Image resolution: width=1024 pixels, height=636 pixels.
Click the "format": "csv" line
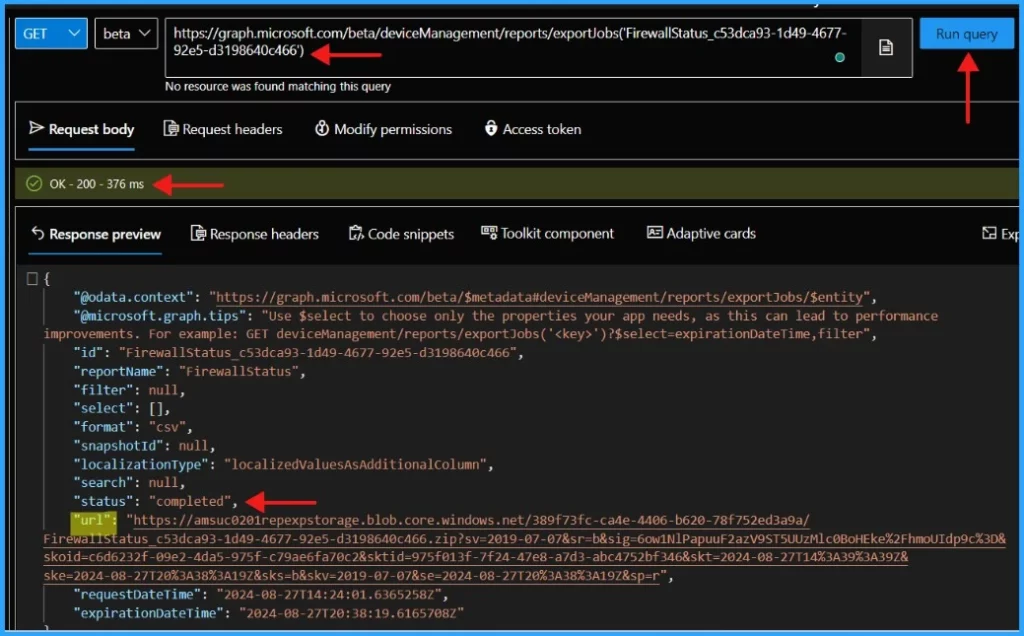coord(133,427)
